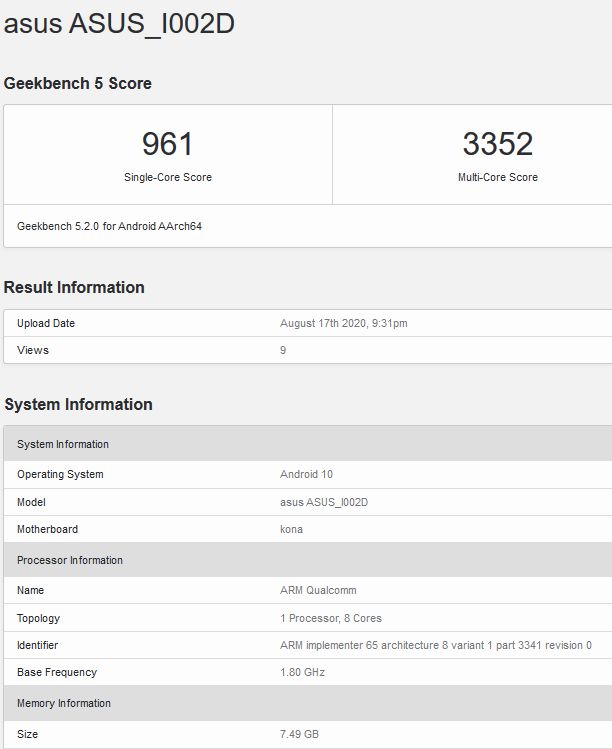Viewport: 612px width, 749px height.
Task: Click the Single-Core Score value 961
Action: tap(168, 144)
